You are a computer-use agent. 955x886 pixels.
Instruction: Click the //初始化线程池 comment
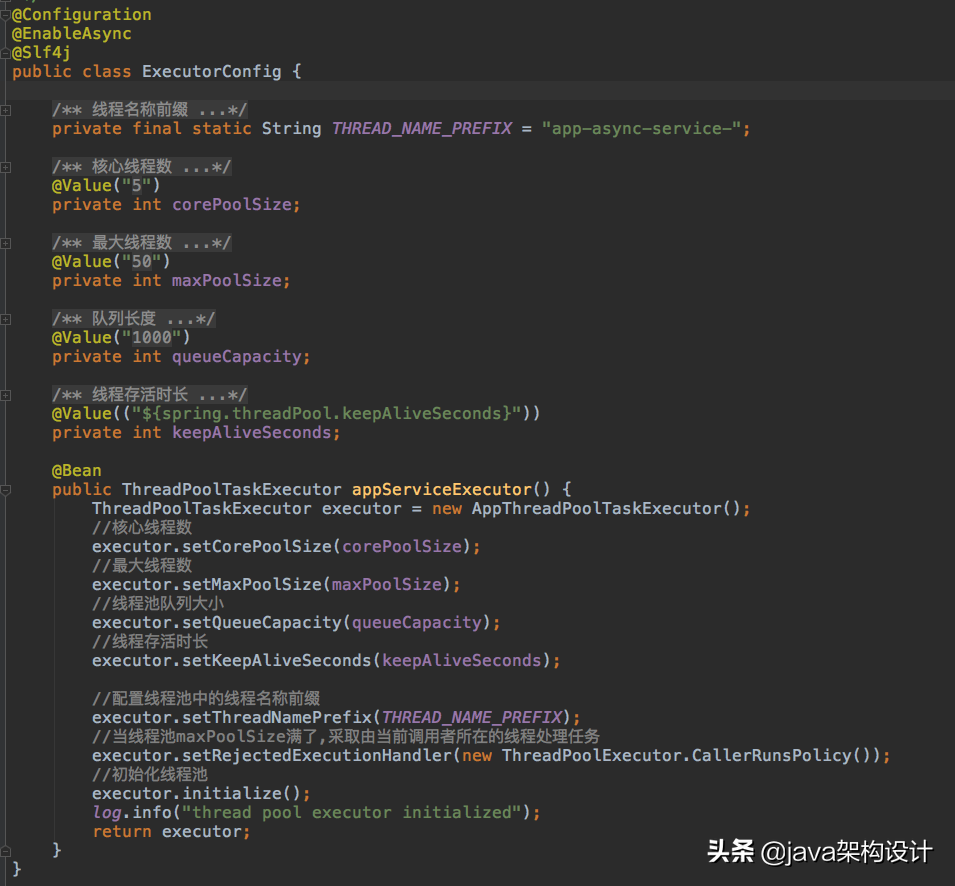[x=150, y=775]
